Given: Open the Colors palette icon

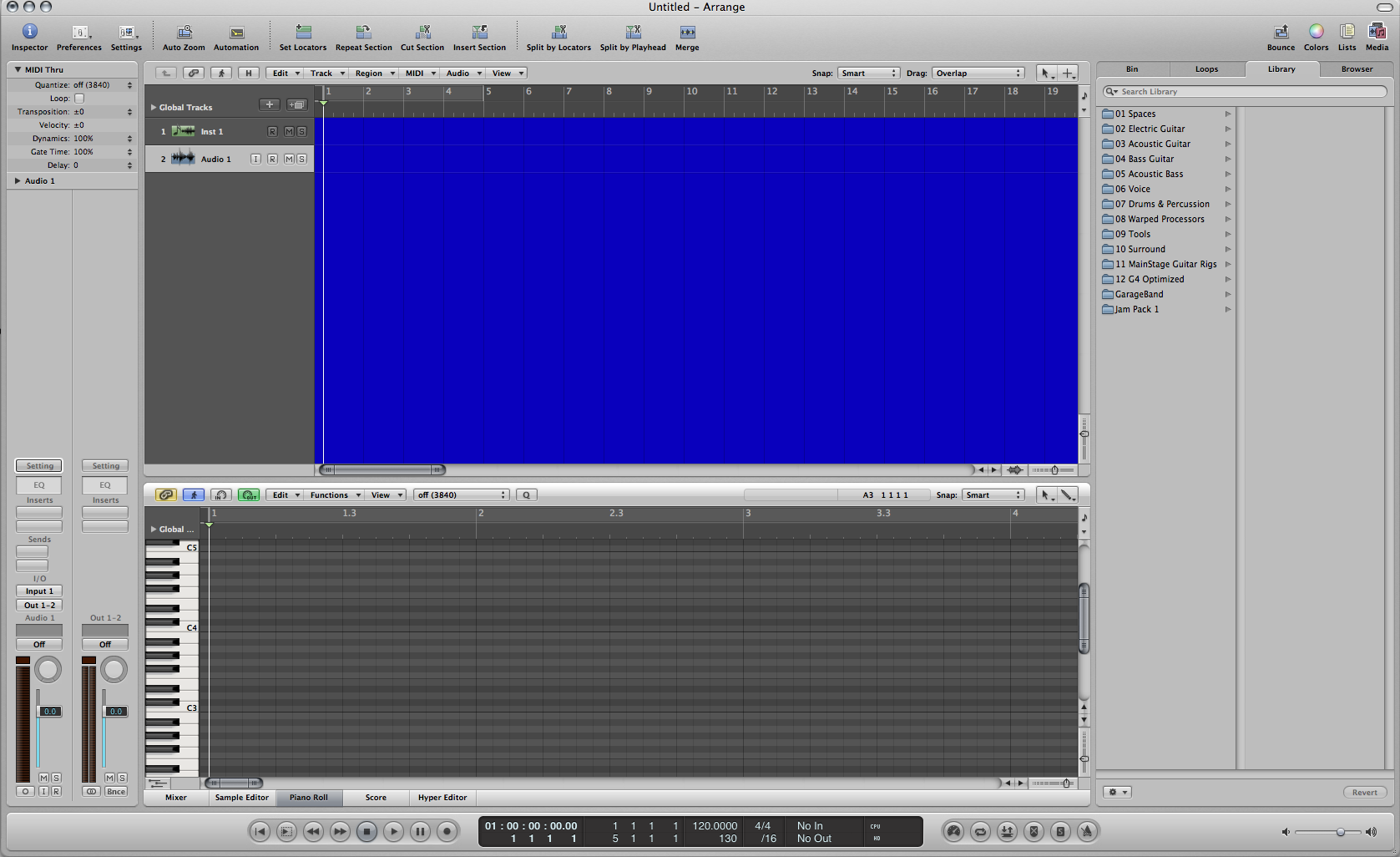Looking at the screenshot, I should pos(1316,33).
